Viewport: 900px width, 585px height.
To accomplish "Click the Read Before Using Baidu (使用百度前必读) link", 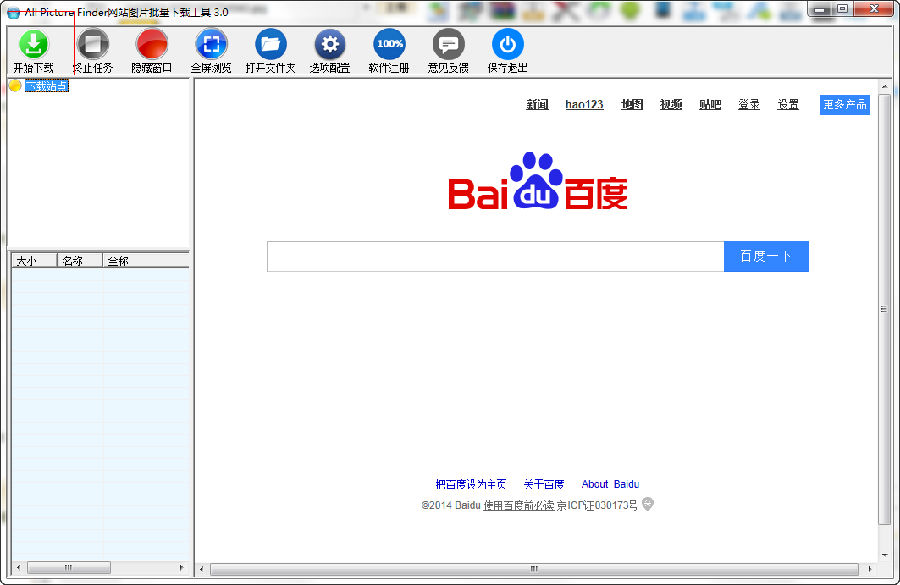I will click(x=519, y=505).
